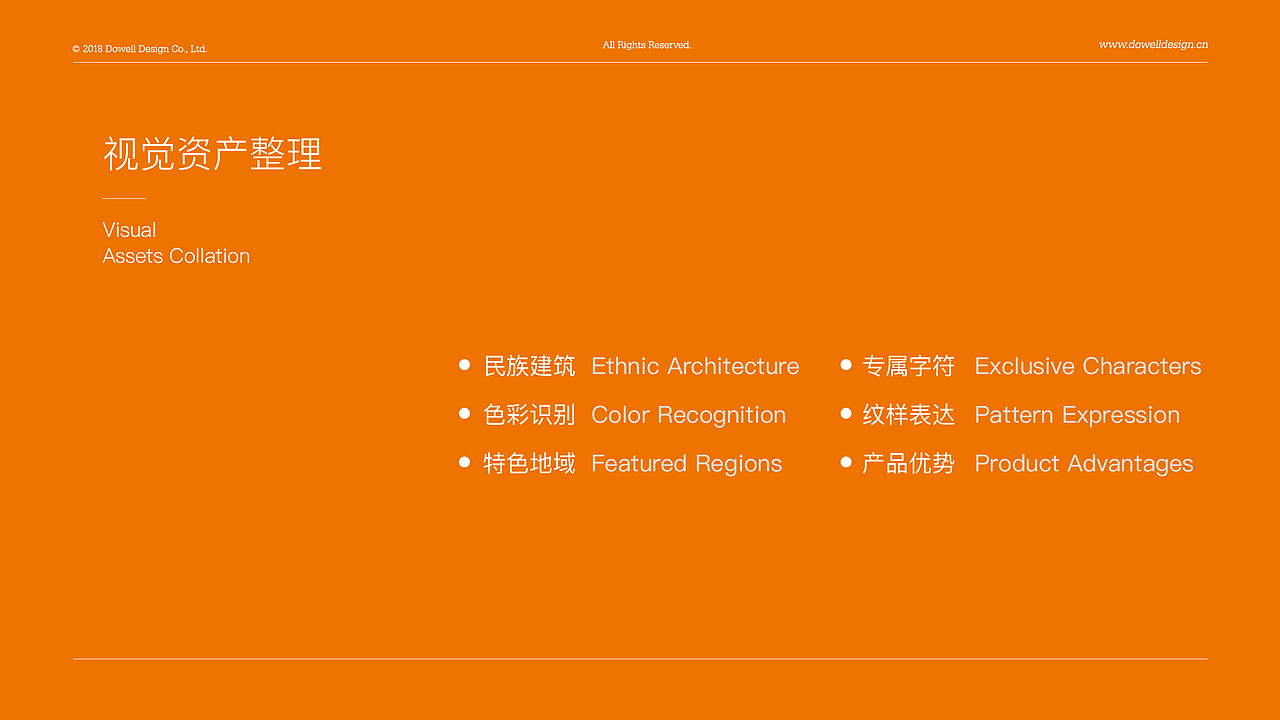Click the 'Pattern Expression' label
1280x720 pixels.
click(x=1078, y=415)
